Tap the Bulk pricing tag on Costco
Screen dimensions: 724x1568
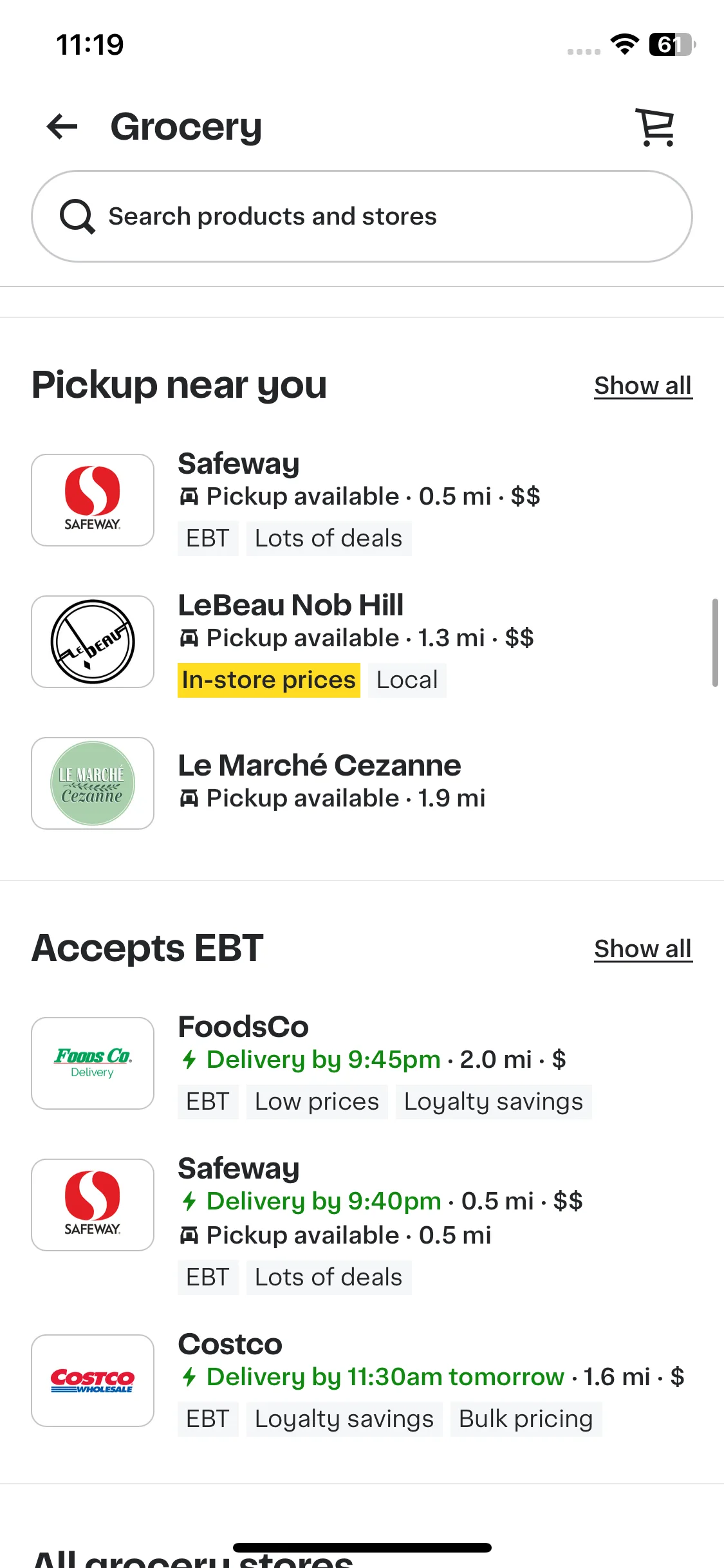click(x=526, y=1419)
